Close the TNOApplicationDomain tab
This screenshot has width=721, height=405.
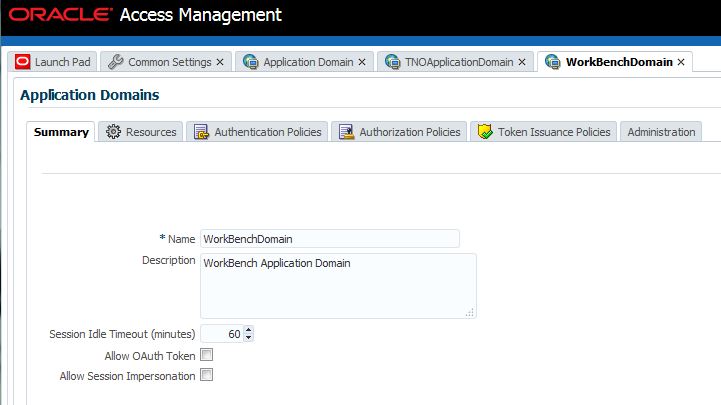pyautogui.click(x=522, y=62)
